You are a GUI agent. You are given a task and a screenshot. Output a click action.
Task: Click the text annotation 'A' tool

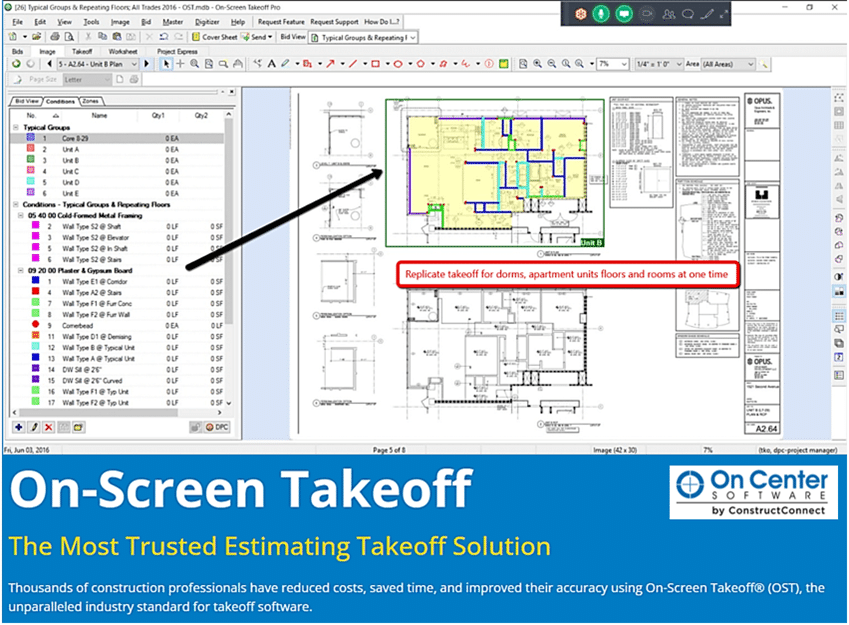[271, 64]
